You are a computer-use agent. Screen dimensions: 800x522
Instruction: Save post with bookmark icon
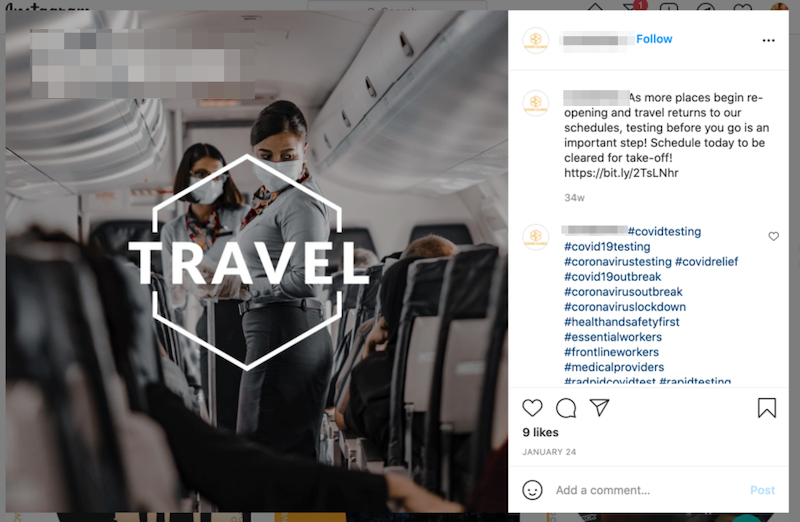(766, 408)
